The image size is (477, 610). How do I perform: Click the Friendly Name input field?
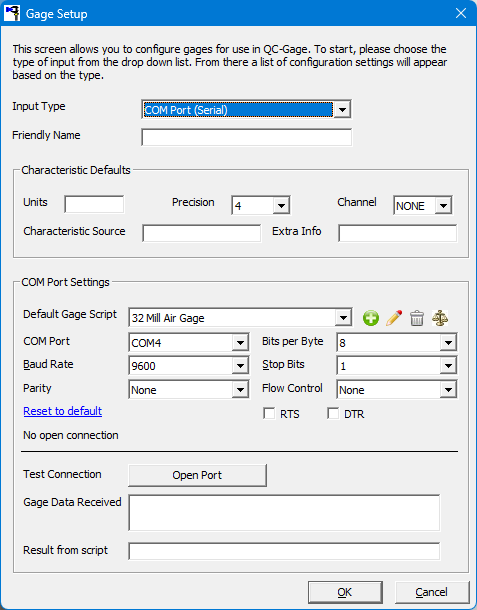pos(247,137)
